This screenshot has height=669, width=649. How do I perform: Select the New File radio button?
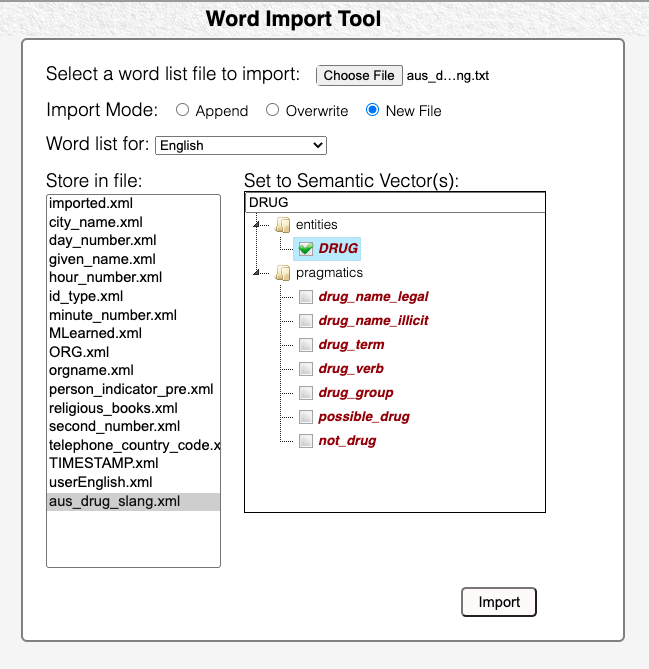[x=373, y=110]
